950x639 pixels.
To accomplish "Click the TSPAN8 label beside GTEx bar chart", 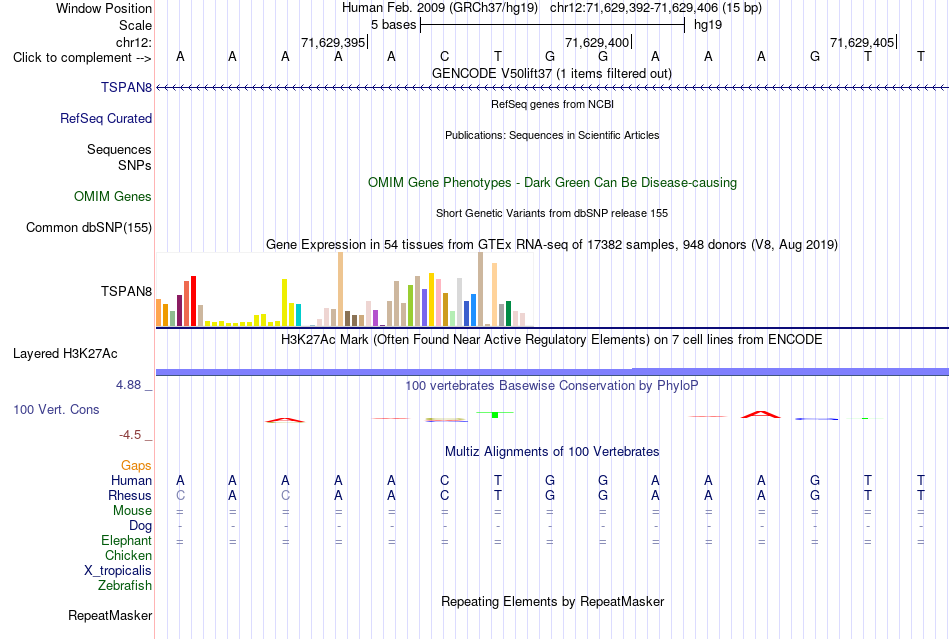I will (x=126, y=291).
